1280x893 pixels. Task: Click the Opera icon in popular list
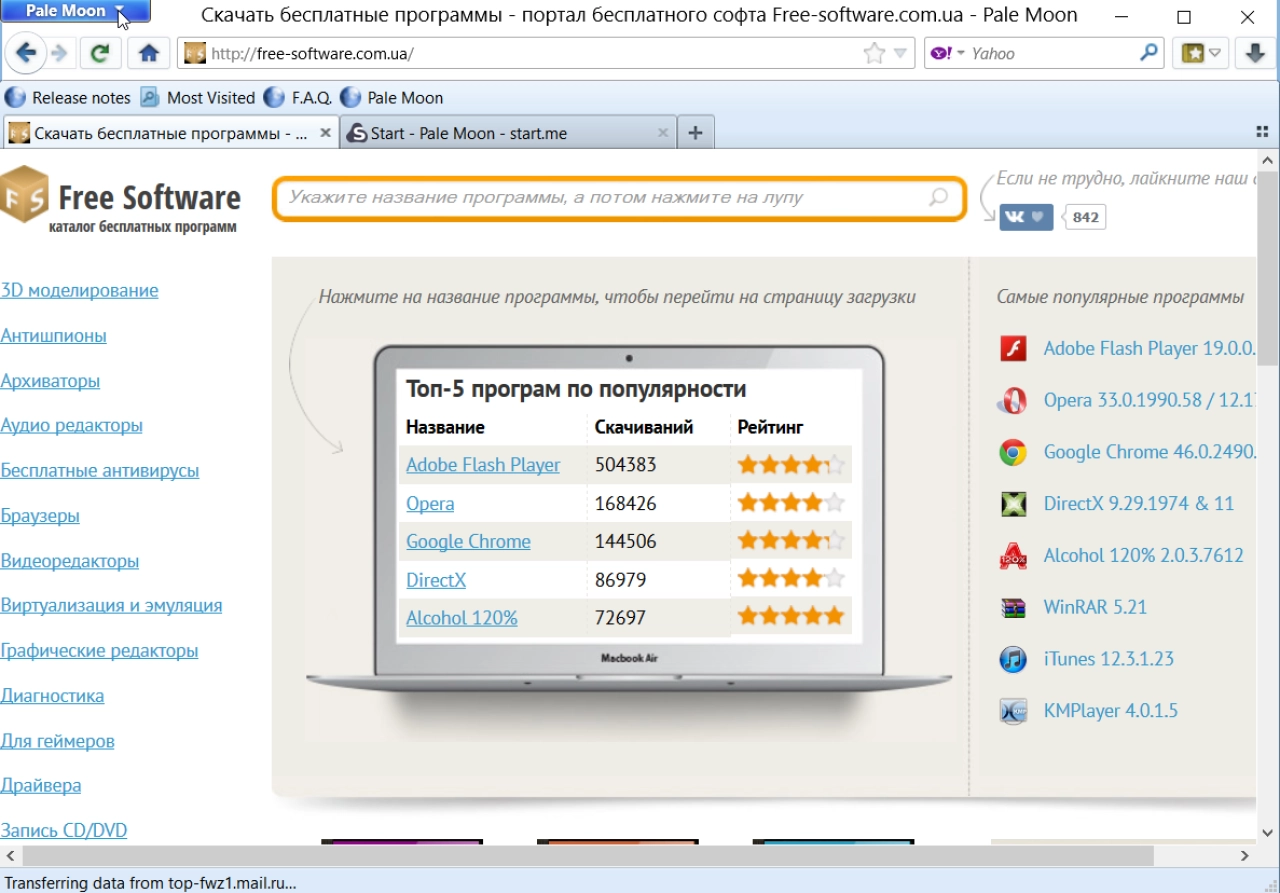pyautogui.click(x=1013, y=401)
